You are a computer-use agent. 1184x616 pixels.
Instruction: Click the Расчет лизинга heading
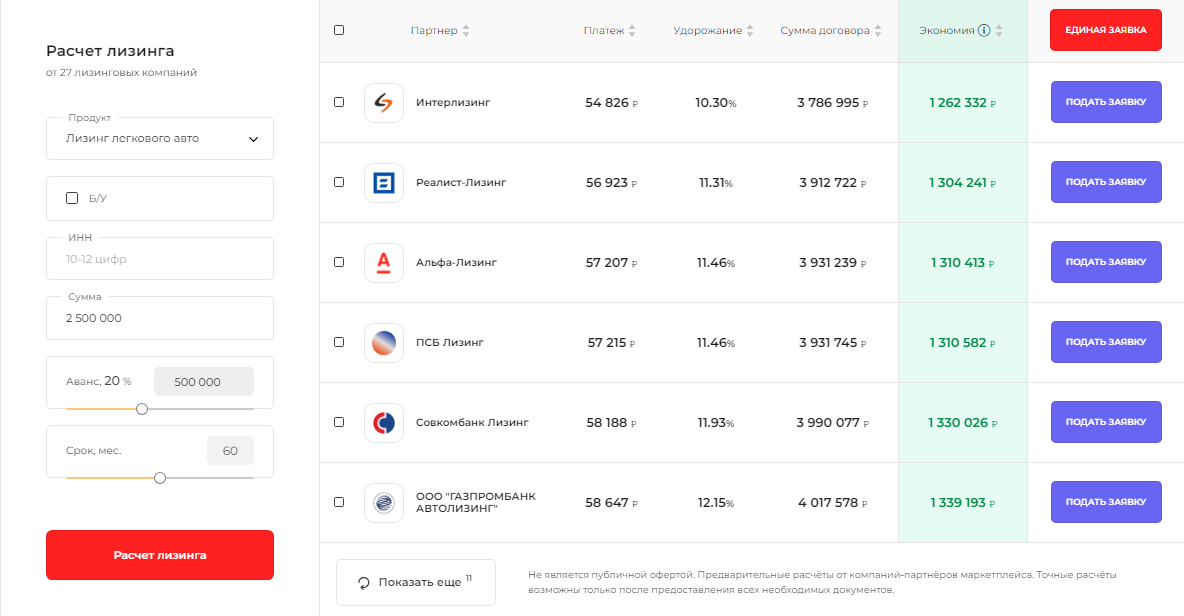110,51
